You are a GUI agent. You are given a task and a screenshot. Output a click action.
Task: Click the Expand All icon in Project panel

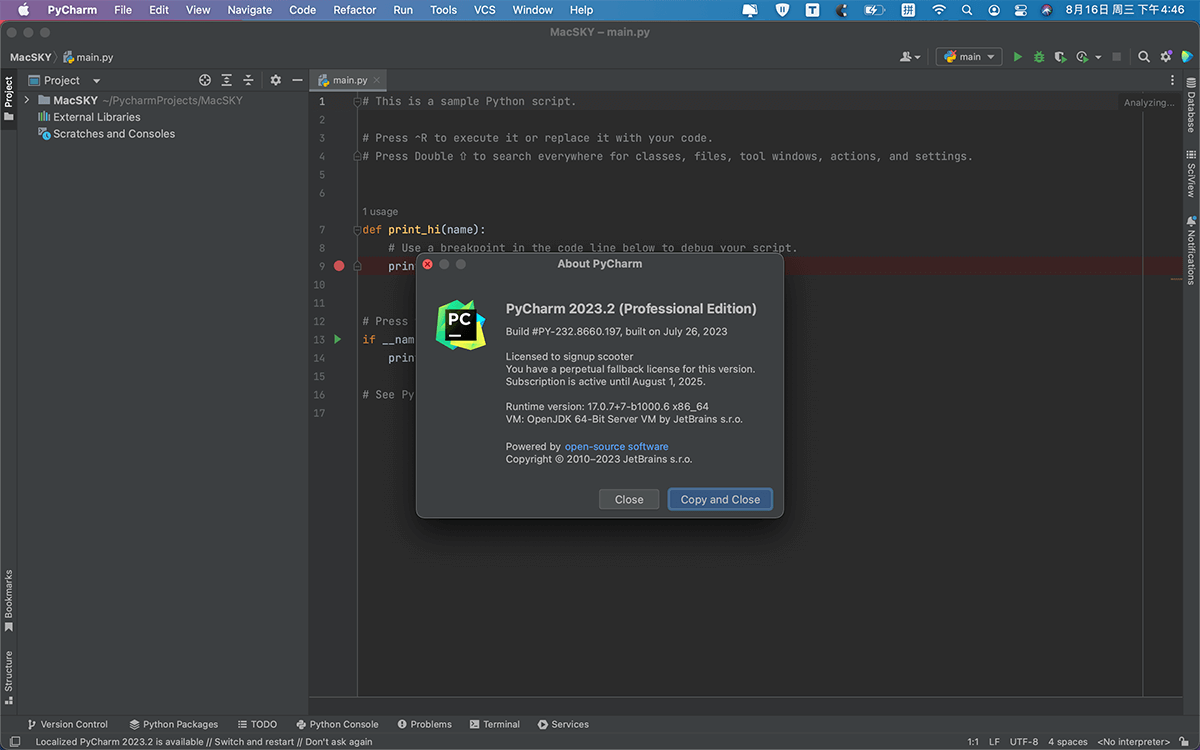tap(227, 80)
